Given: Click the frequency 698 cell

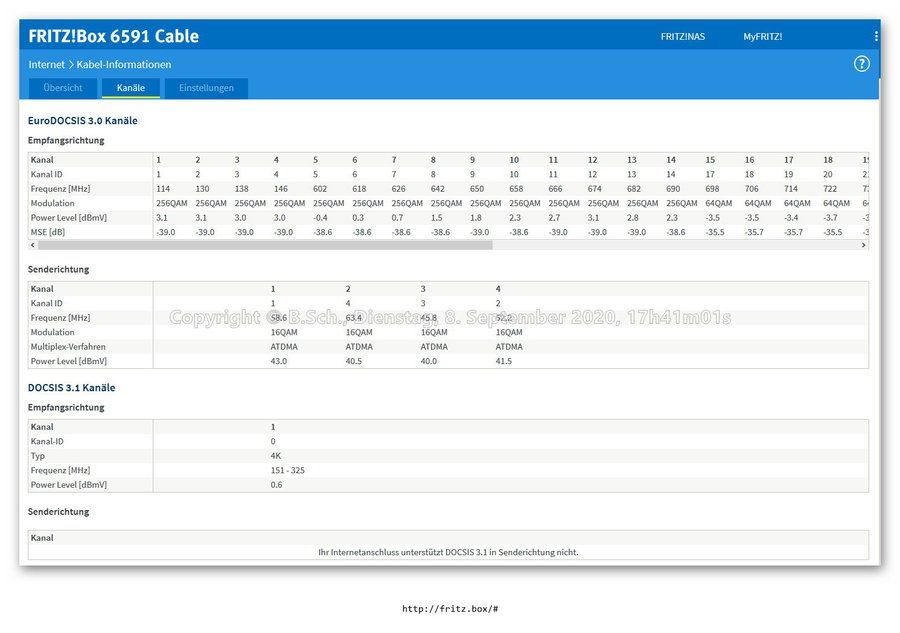Looking at the screenshot, I should tap(712, 189).
